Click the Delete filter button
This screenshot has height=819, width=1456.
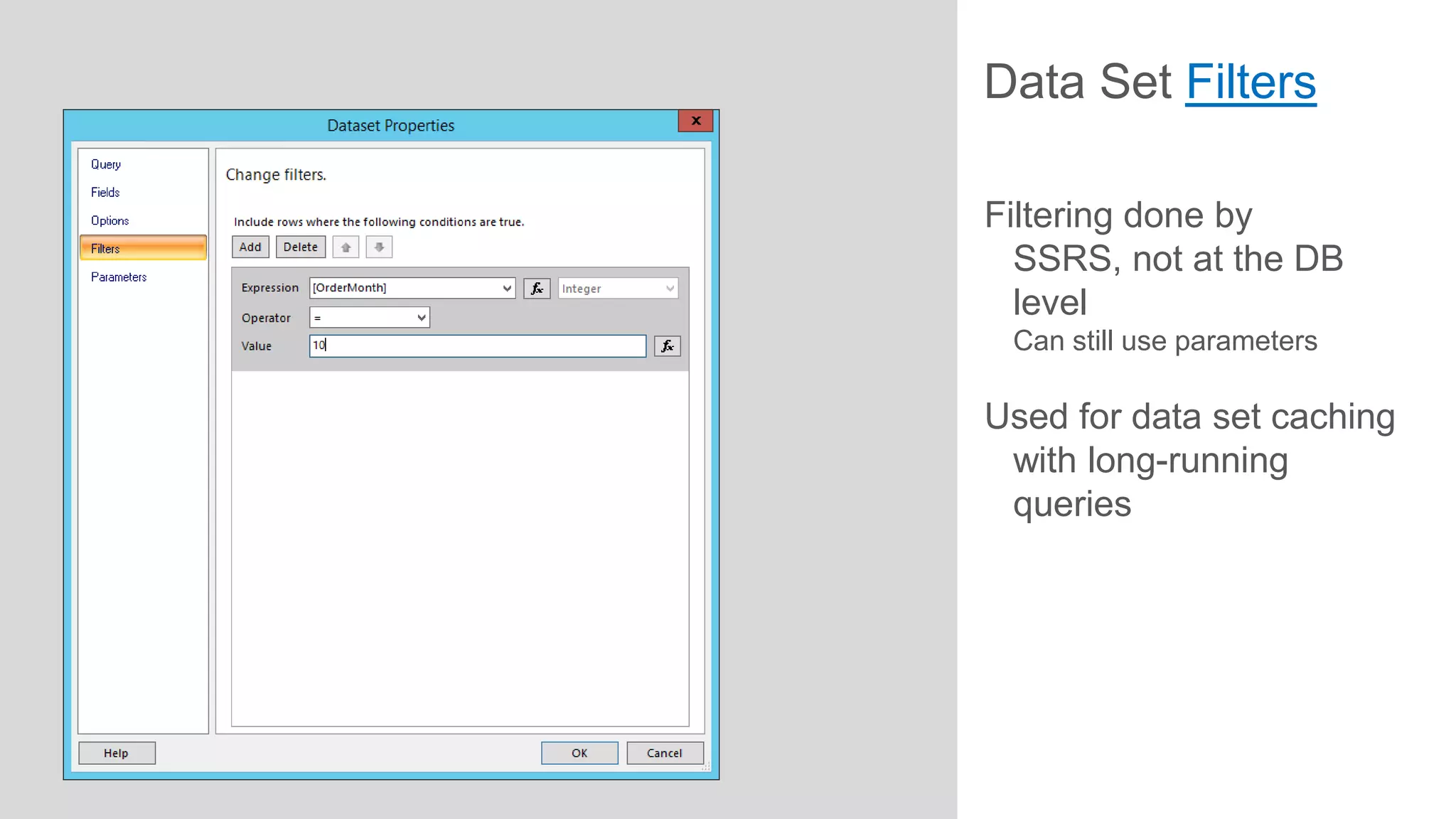[301, 247]
